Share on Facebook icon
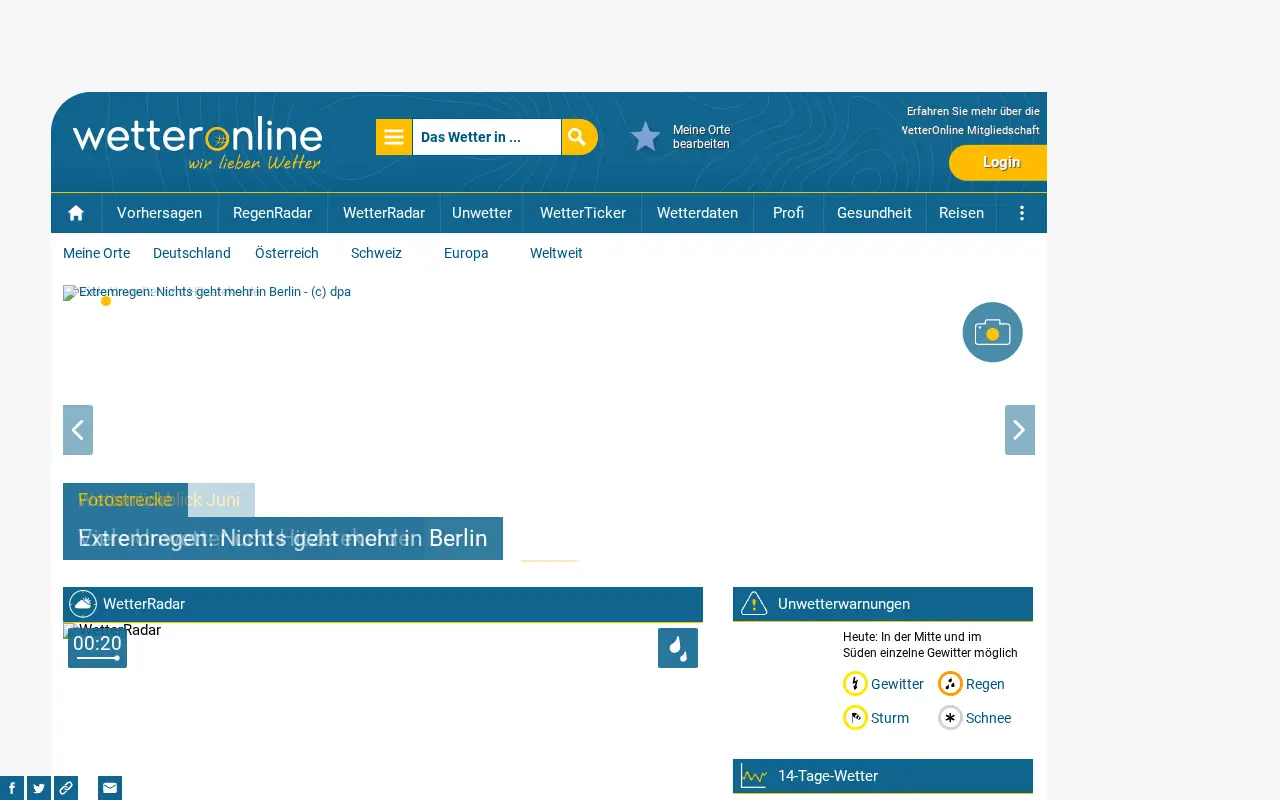This screenshot has width=1280, height=800. (x=12, y=788)
